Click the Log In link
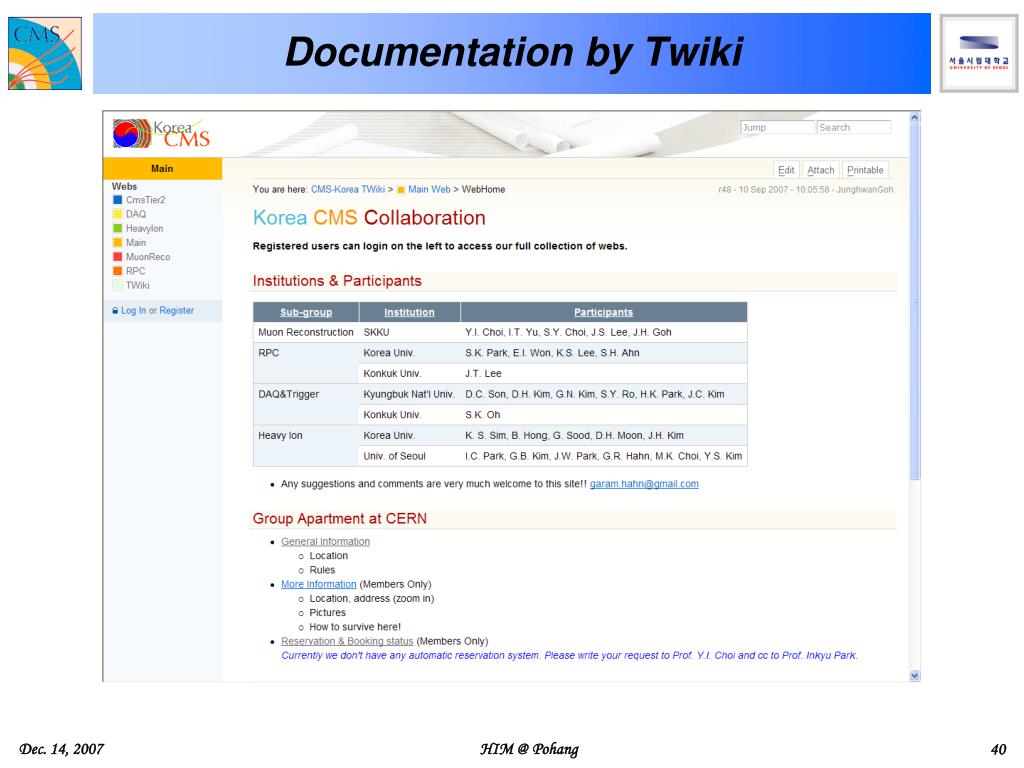This screenshot has width=1024, height=768. [133, 311]
